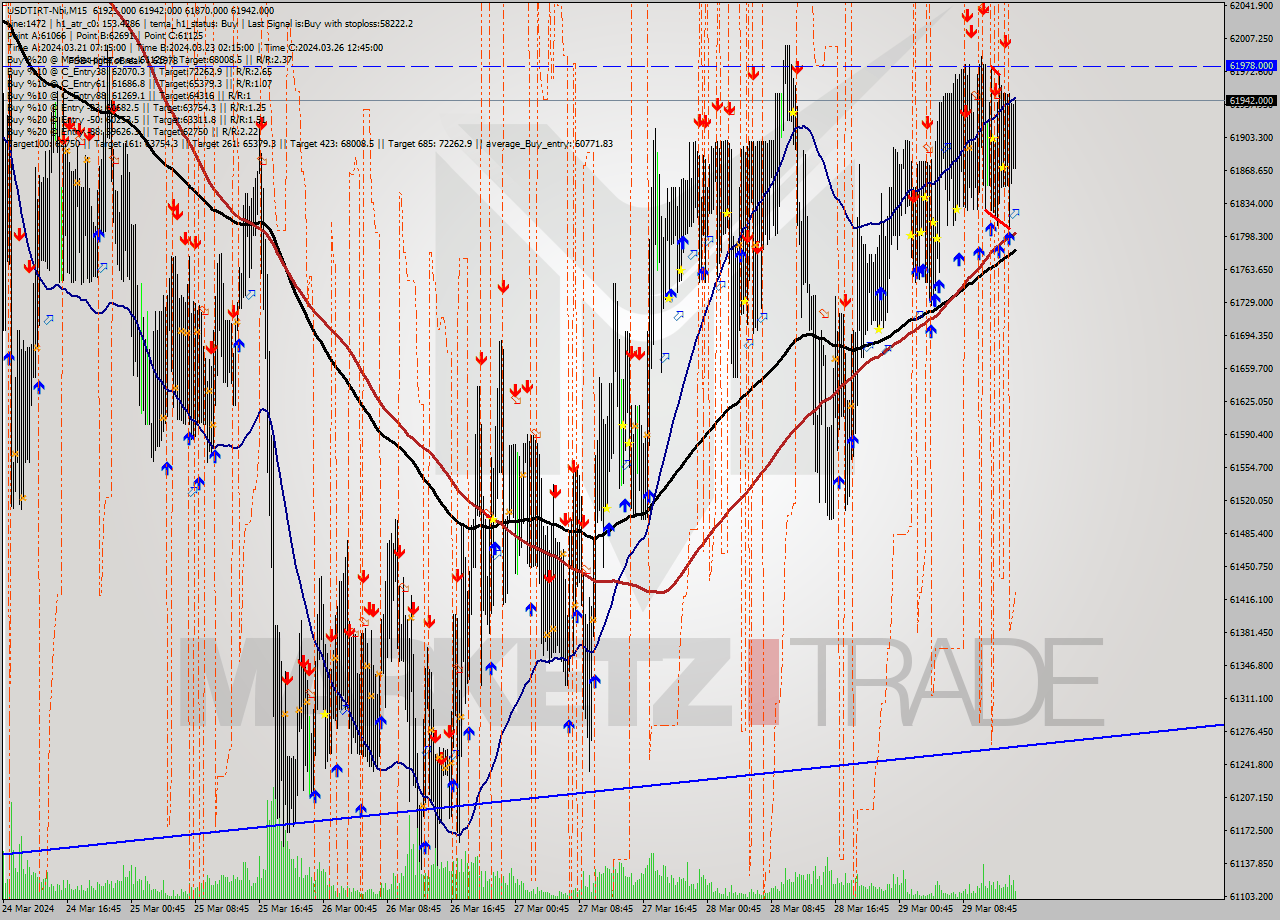Click the 61554.700 price axis label
The image size is (1280, 920).
click(x=1251, y=467)
